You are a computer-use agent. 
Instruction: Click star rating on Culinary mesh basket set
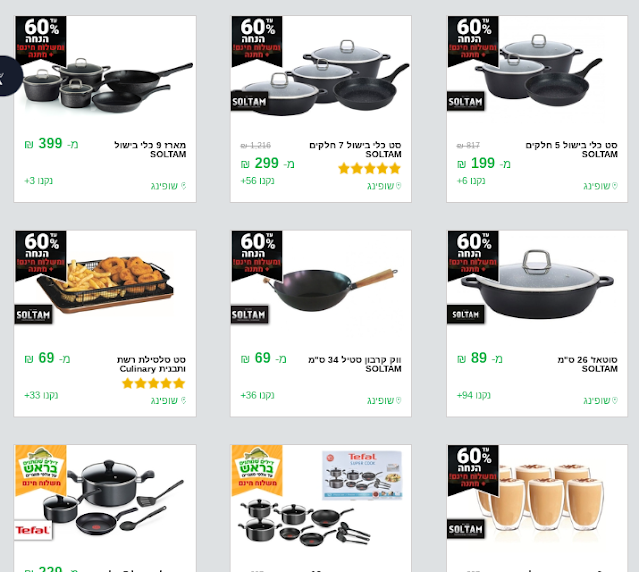pos(154,383)
